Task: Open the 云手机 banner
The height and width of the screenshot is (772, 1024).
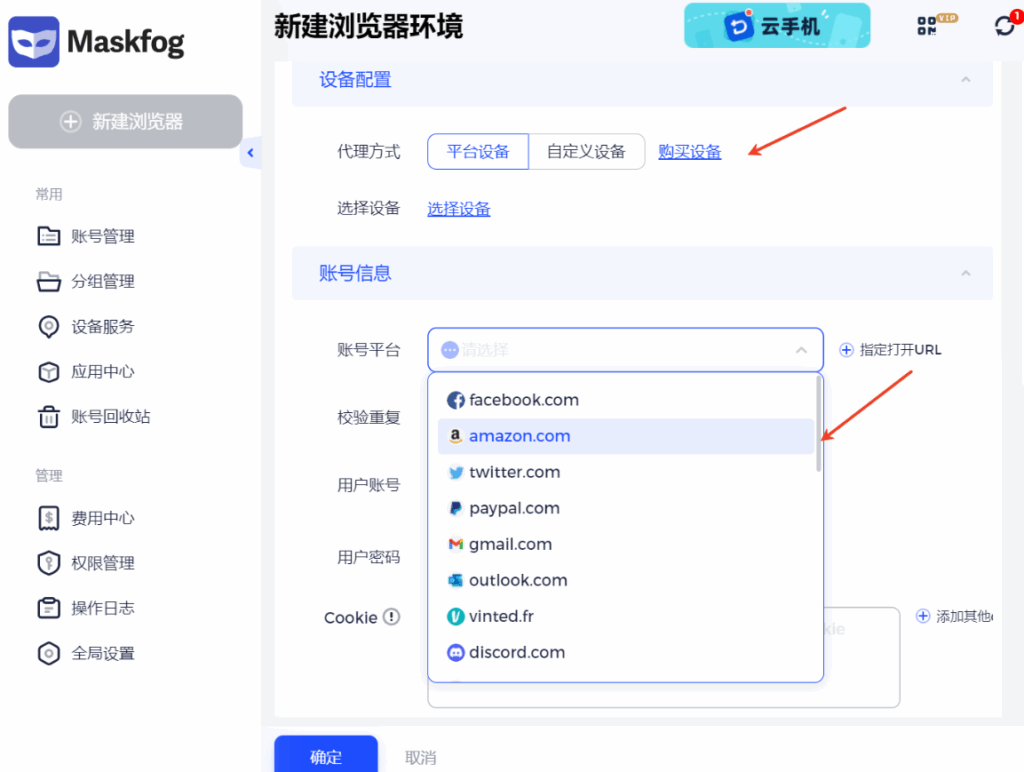Action: coord(776,26)
